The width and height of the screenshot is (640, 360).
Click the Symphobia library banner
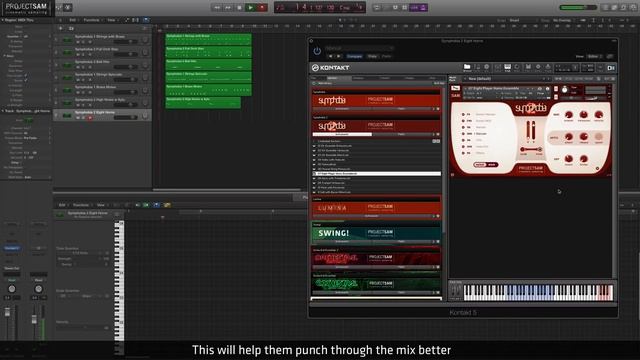point(376,100)
